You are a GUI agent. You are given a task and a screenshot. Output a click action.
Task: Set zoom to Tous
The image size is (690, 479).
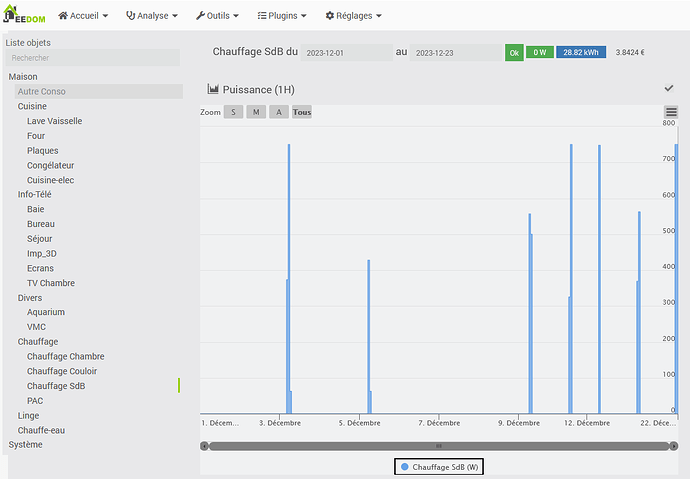tap(302, 112)
